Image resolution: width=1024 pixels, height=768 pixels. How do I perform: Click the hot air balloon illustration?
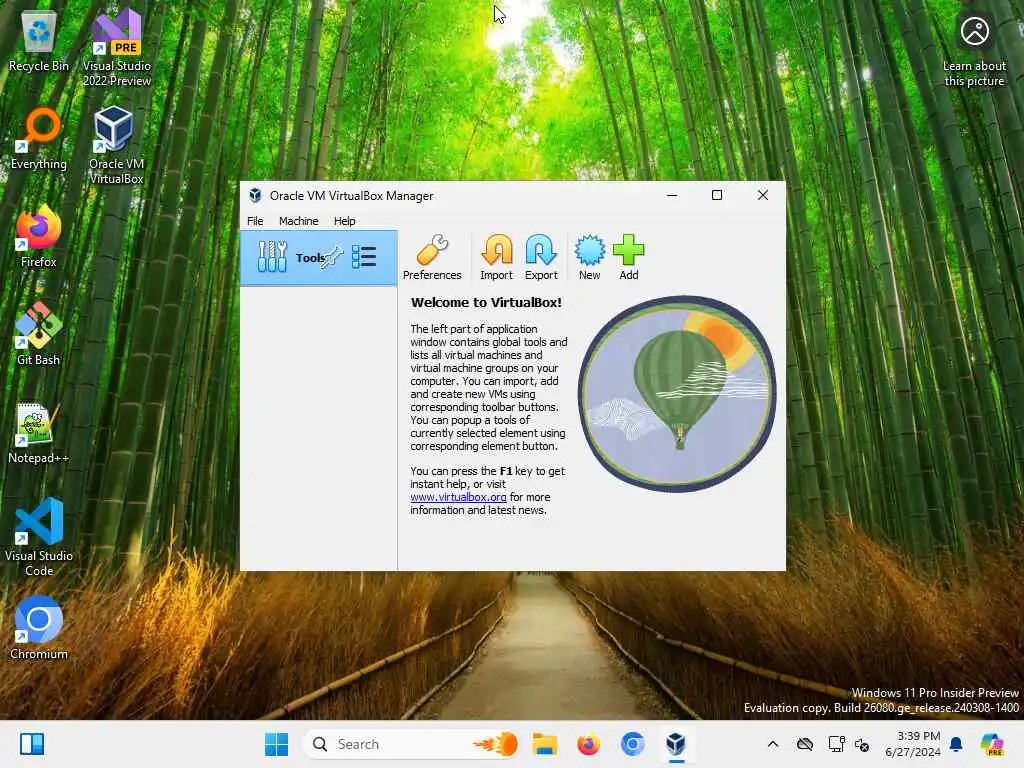pyautogui.click(x=677, y=394)
